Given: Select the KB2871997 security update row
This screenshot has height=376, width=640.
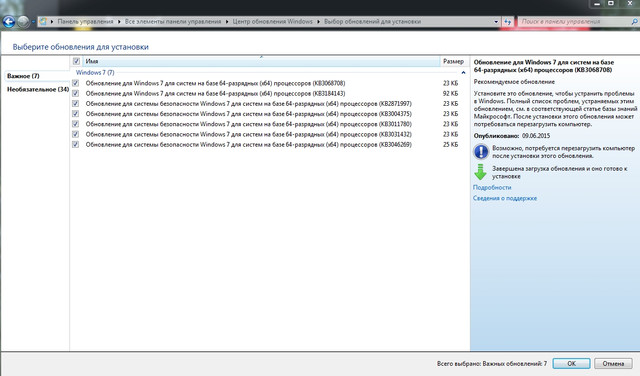Looking at the screenshot, I should tap(249, 103).
